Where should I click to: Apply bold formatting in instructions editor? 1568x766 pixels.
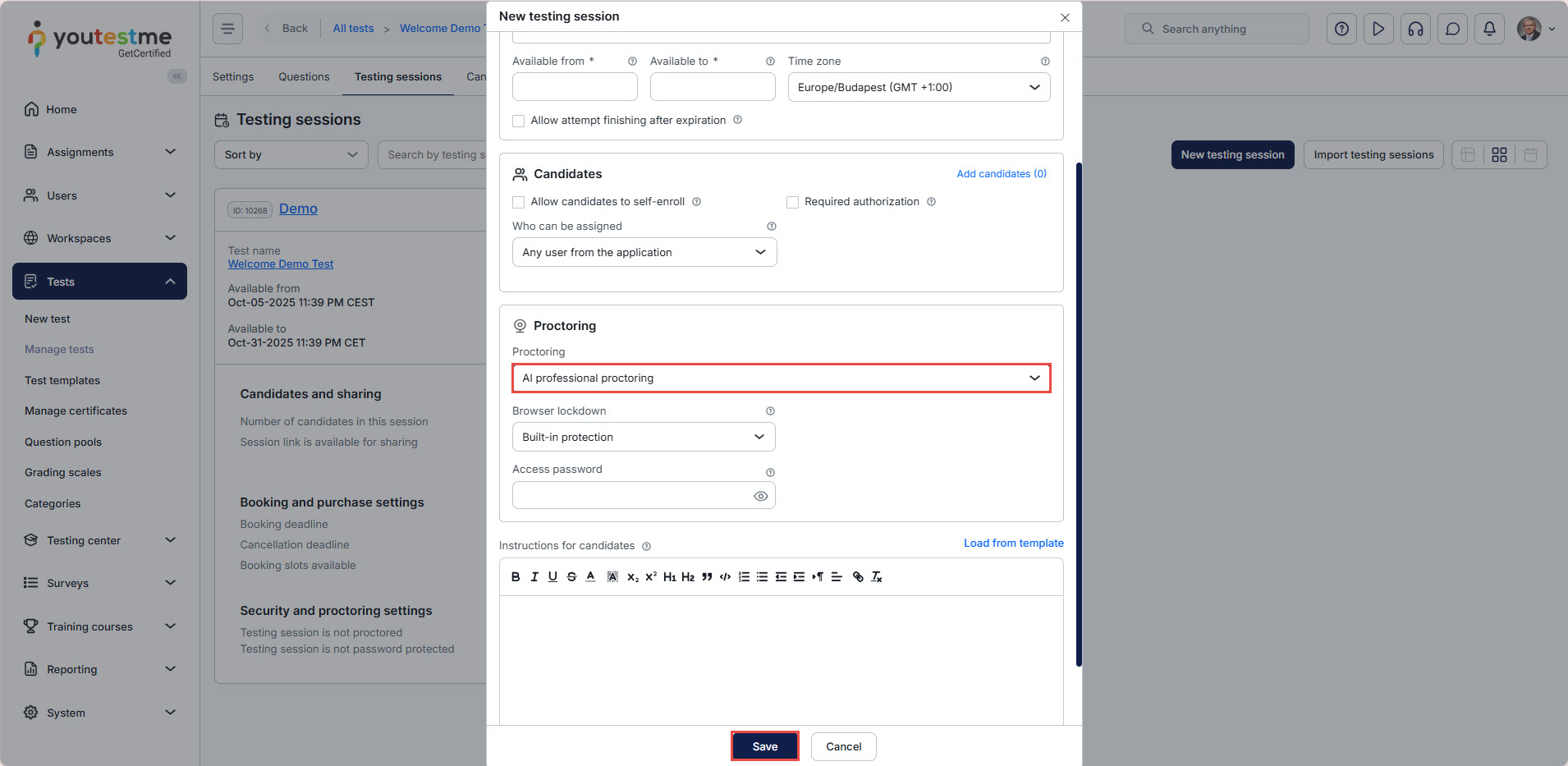[516, 577]
